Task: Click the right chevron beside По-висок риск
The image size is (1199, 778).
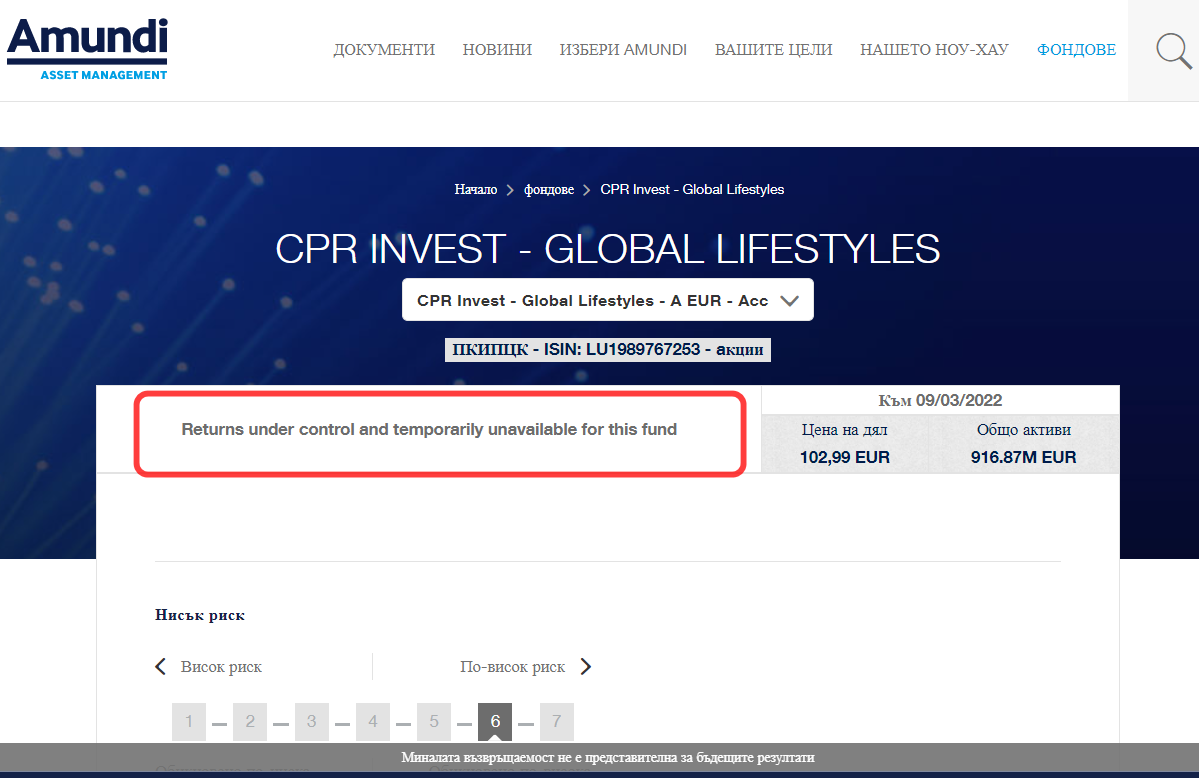Action: (586, 667)
